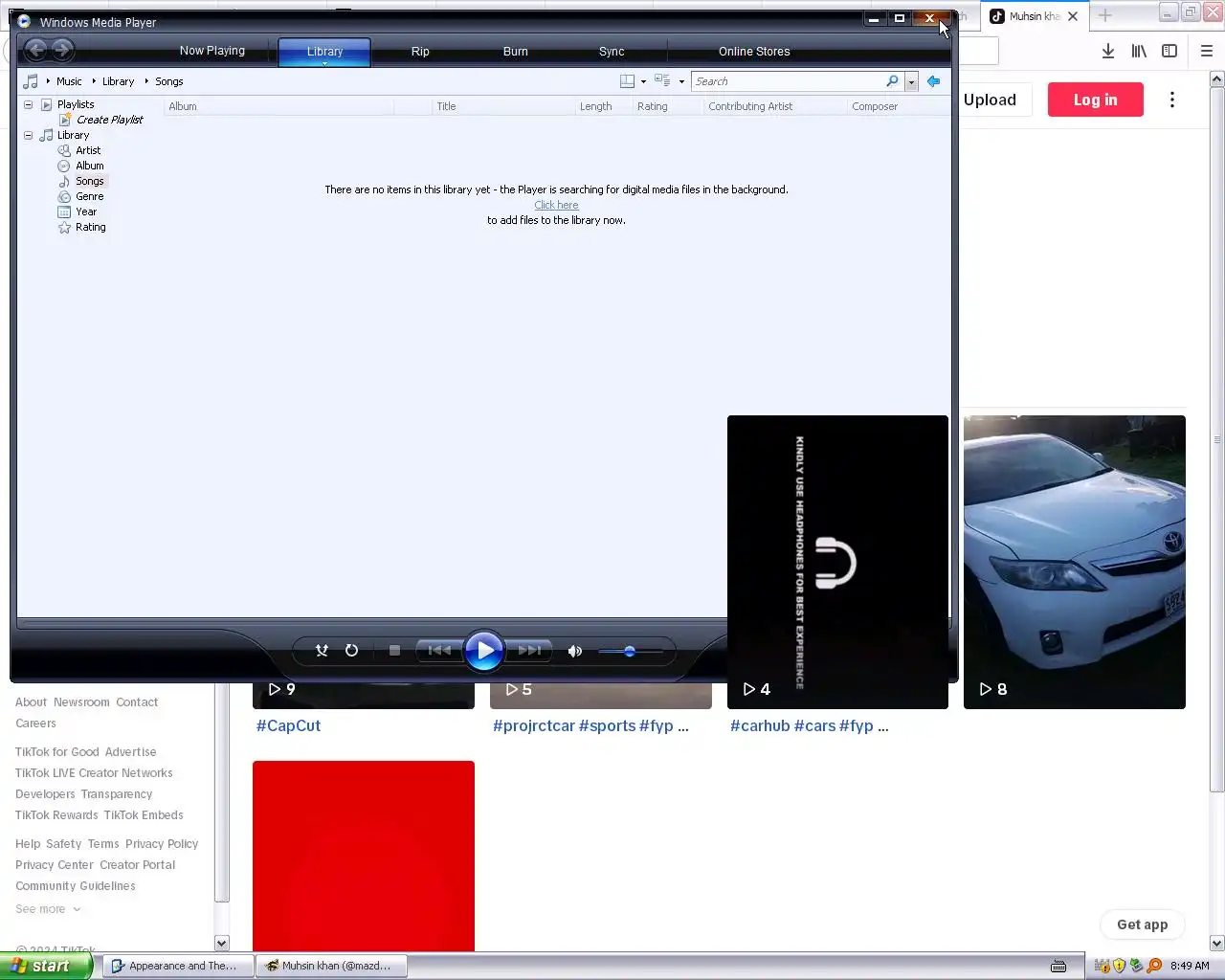Adjust the Media Player volume slider
Viewport: 1225px width, 980px height.
pos(630,651)
